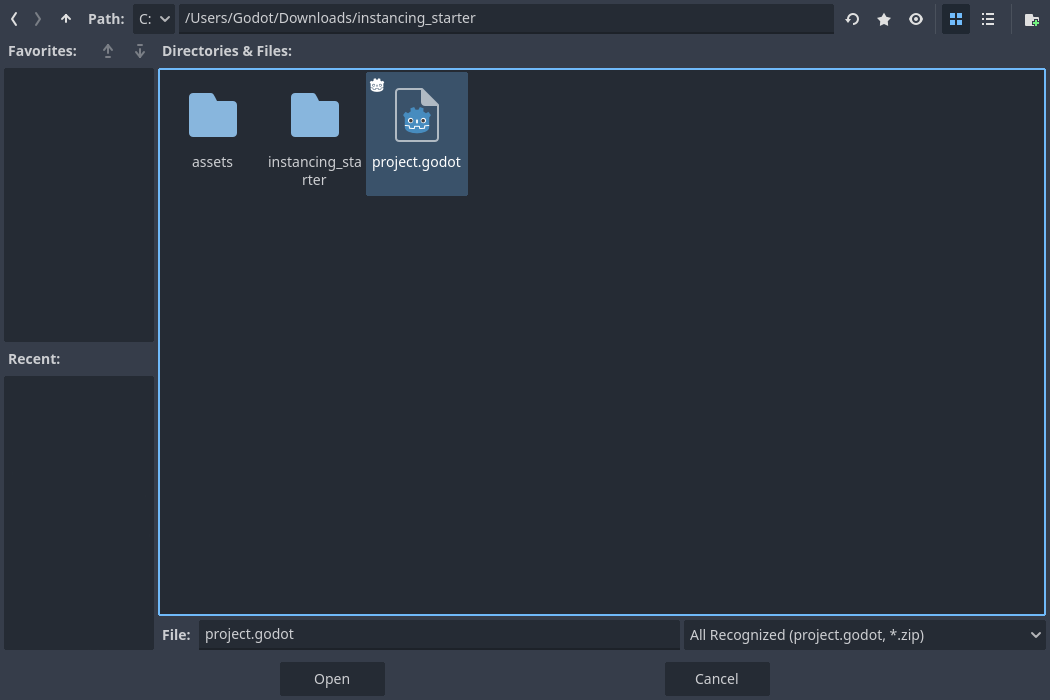Expand the navigation forward arrow

37,18
